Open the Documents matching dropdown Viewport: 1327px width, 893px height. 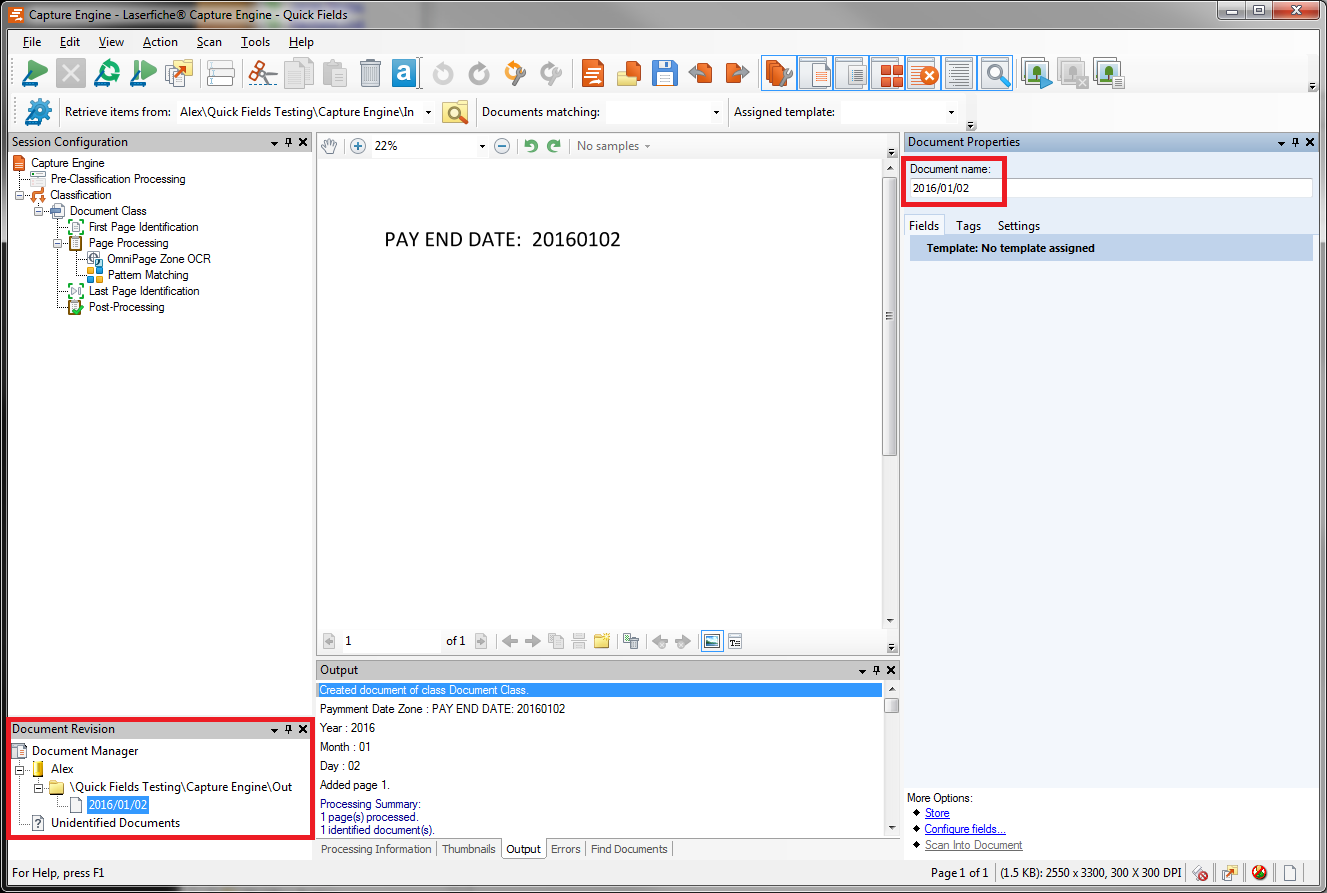pyautogui.click(x=716, y=113)
